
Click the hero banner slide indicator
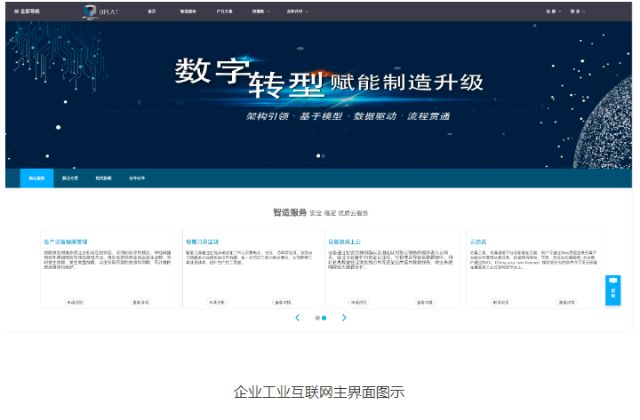pos(320,156)
